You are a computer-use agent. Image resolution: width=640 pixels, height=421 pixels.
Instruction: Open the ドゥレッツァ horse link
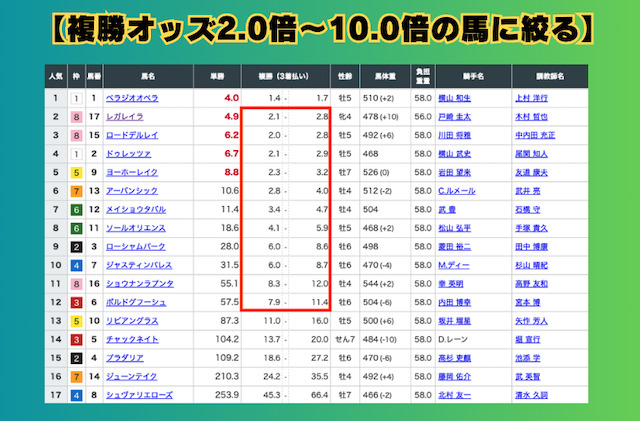132,154
